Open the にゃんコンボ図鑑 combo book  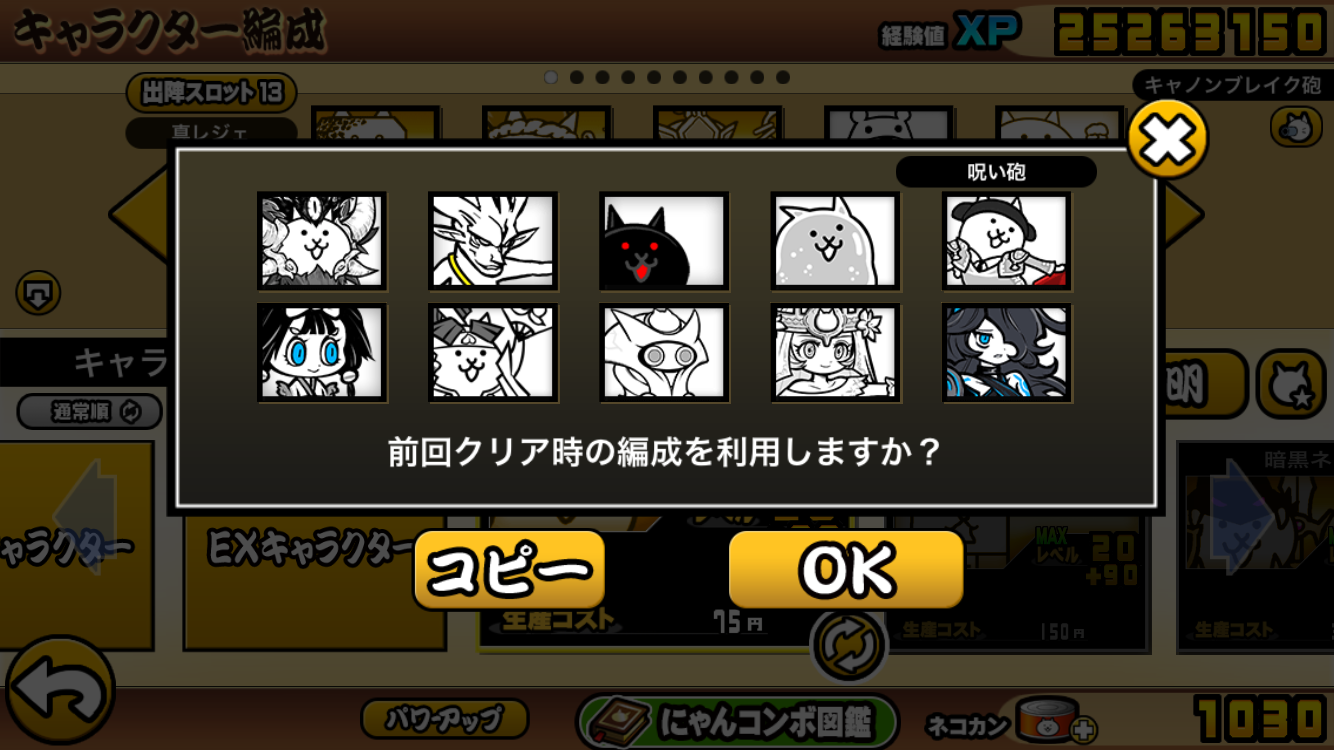tap(737, 720)
